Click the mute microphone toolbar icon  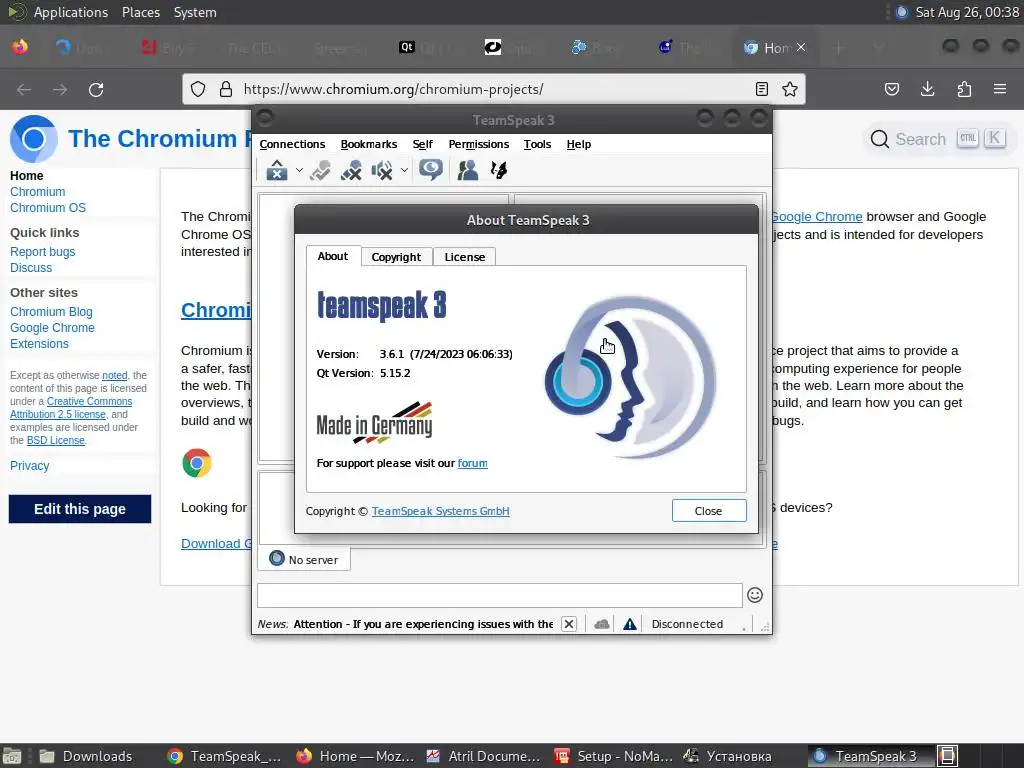coord(351,170)
